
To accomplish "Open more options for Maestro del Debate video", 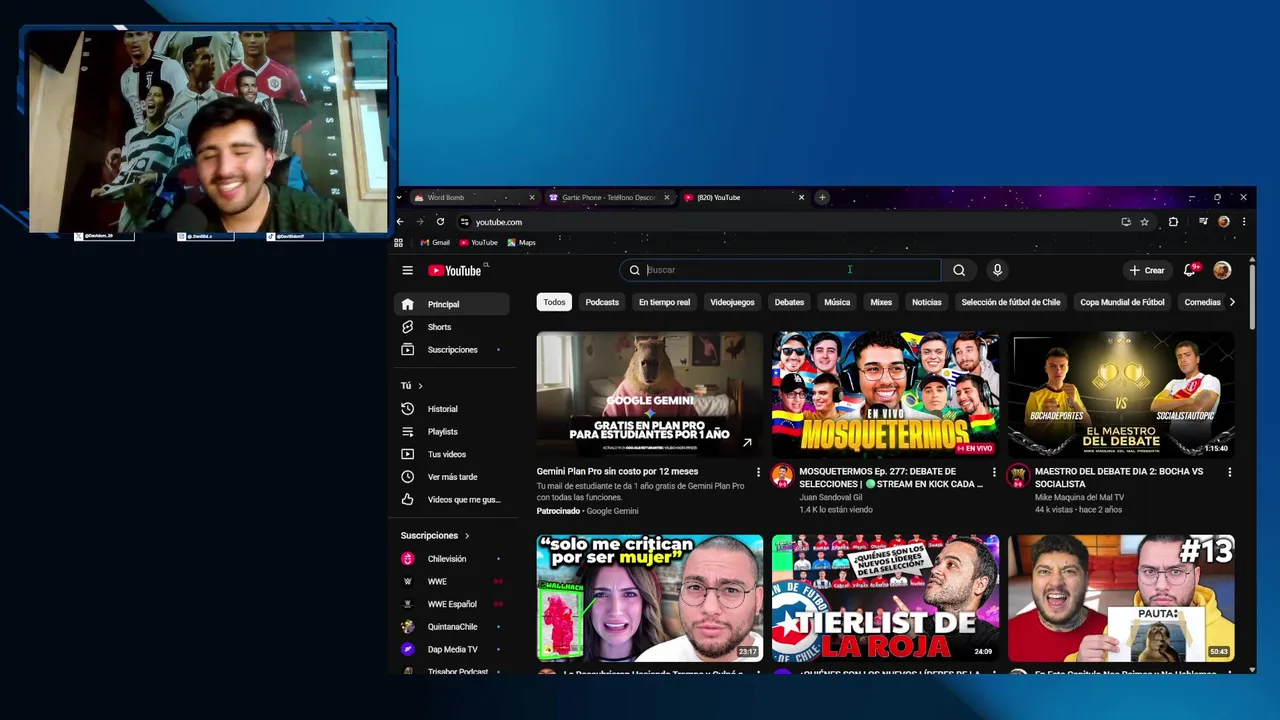I will tap(1230, 472).
